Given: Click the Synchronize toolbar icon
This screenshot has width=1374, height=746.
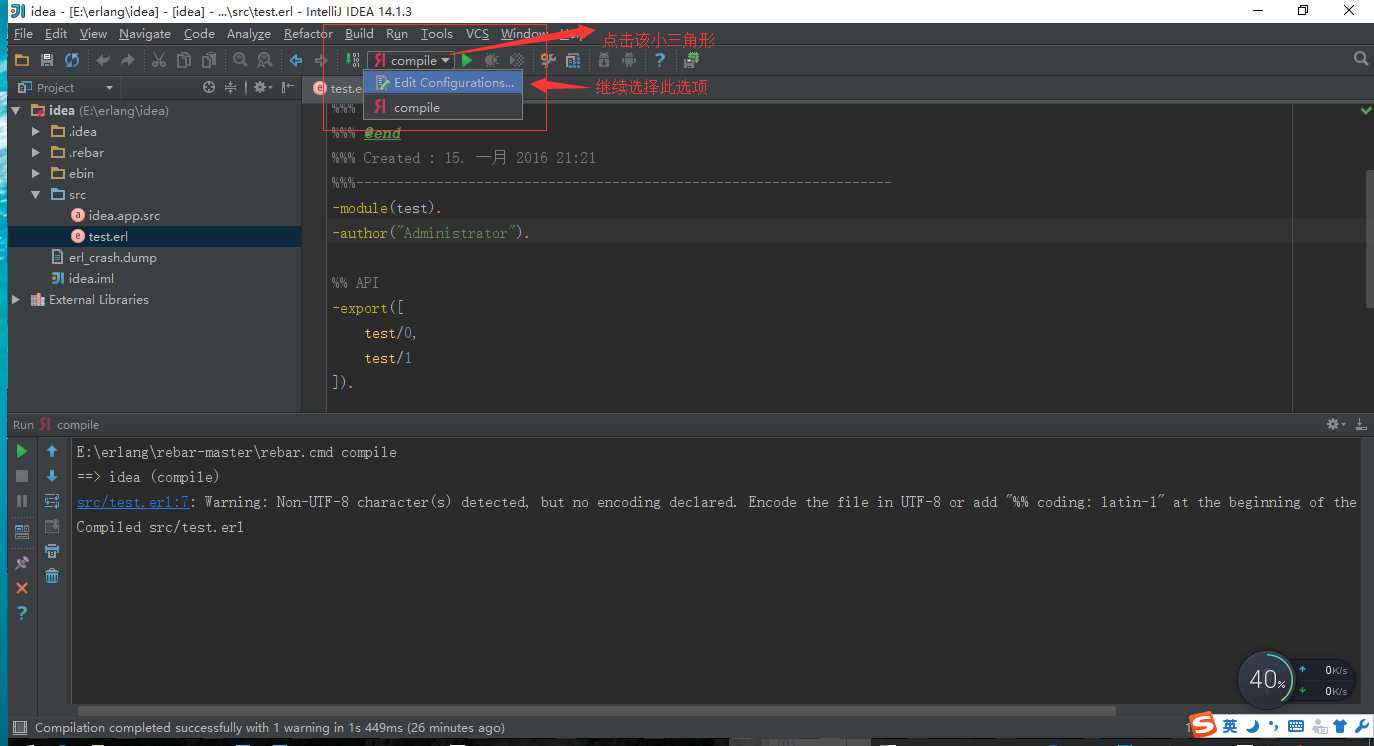Looking at the screenshot, I should point(72,61).
